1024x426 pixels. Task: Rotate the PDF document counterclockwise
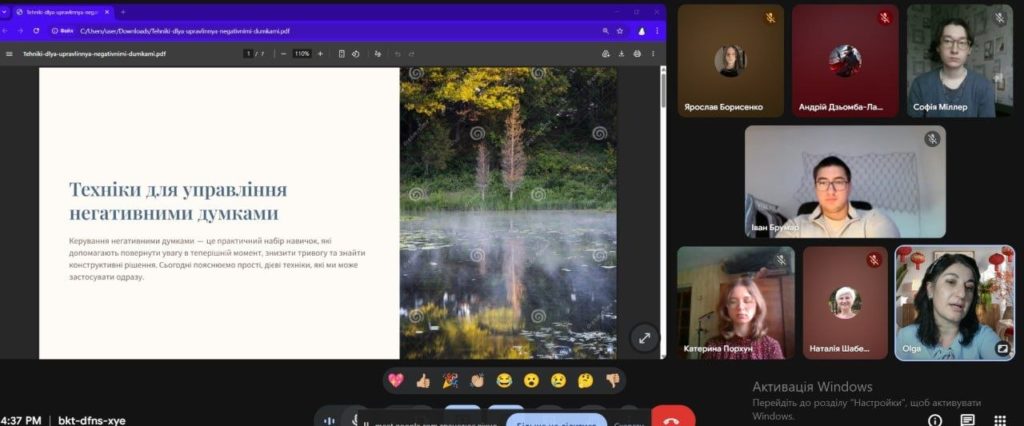[x=358, y=53]
